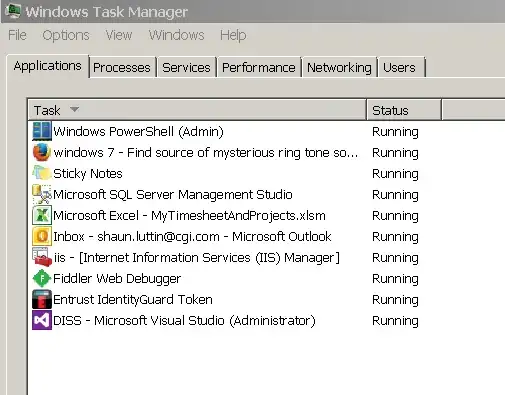Click the Microsoft Excel icon

pos(42,215)
